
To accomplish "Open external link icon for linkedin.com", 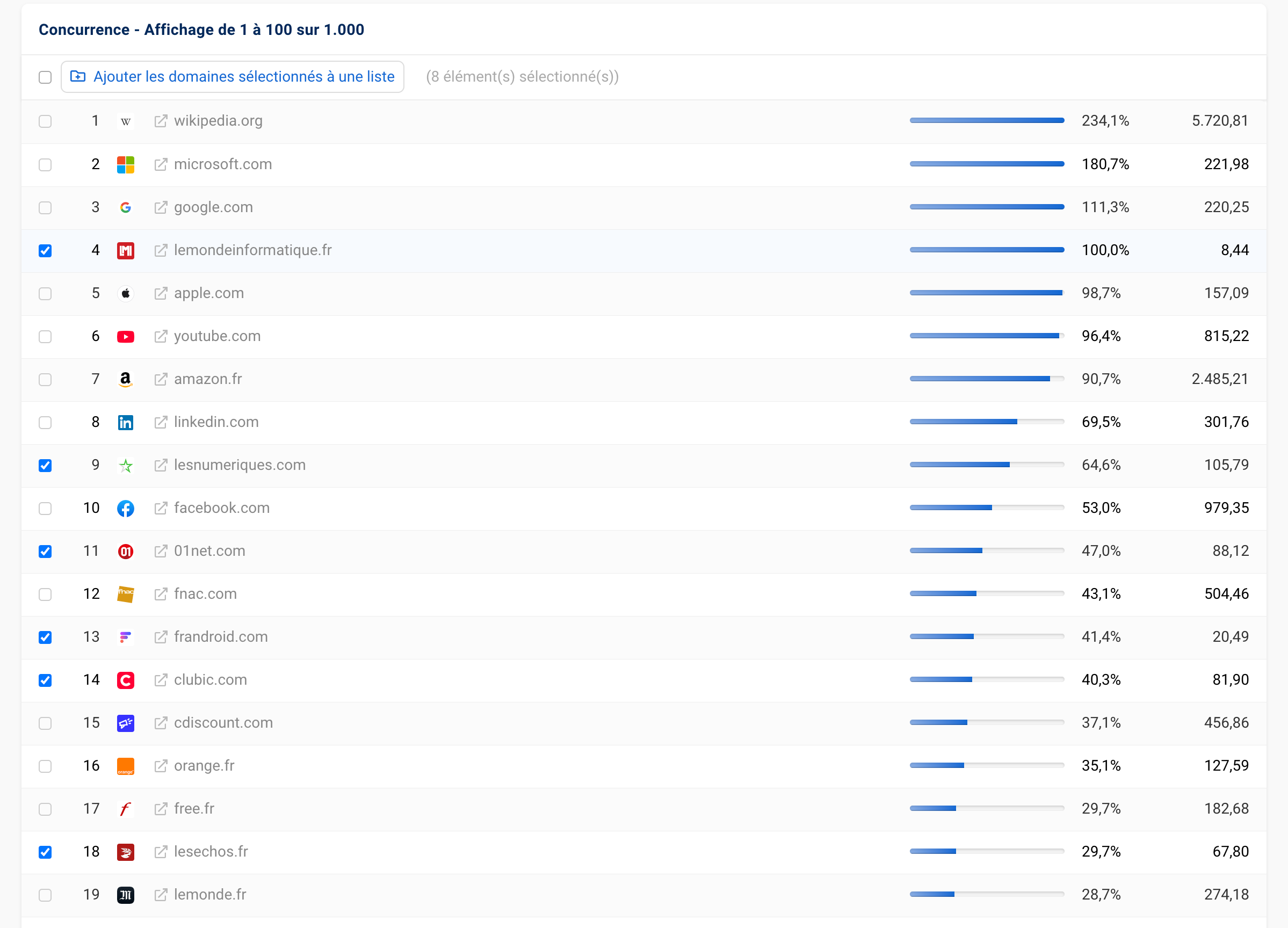I will coord(161,422).
